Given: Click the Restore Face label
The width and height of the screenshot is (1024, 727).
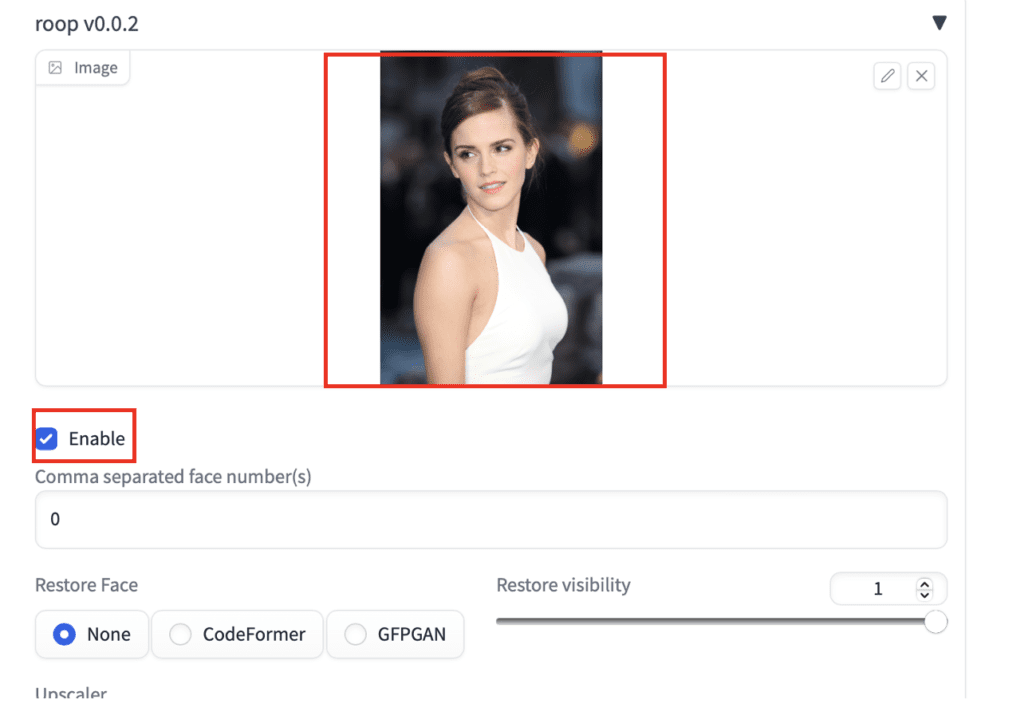Looking at the screenshot, I should point(86,585).
